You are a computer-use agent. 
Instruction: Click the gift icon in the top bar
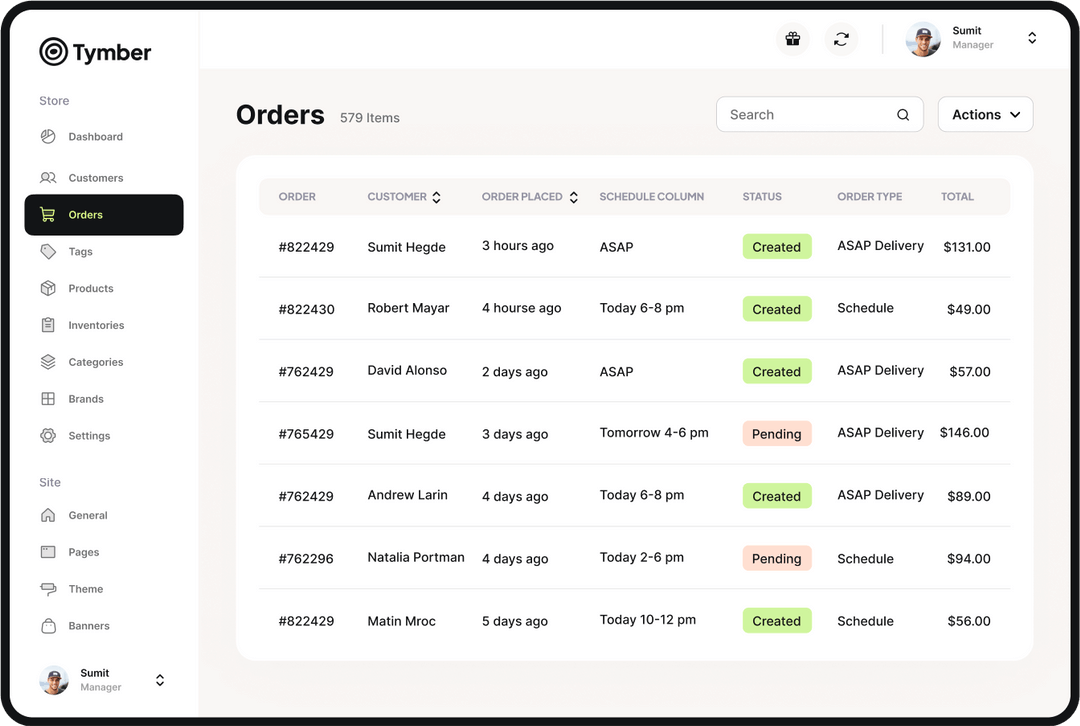click(793, 38)
